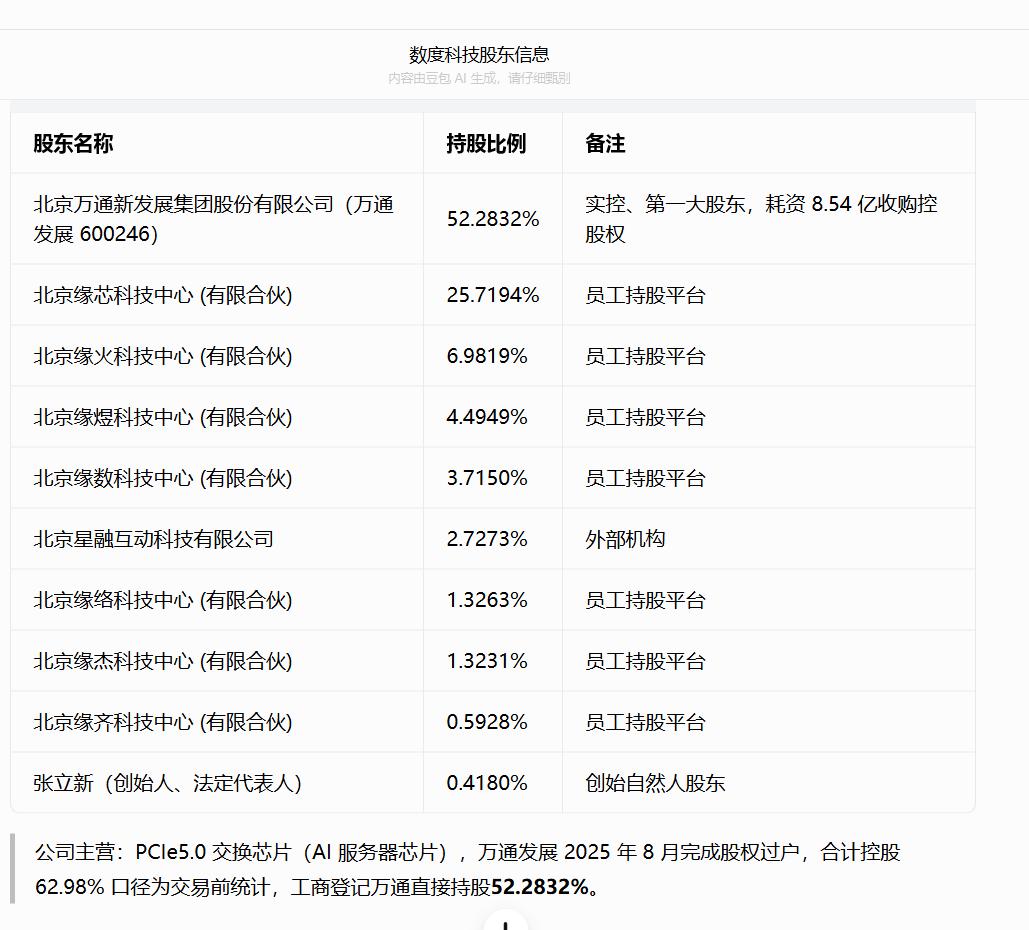
Task: Select the 0.4180% value
Action: [487, 784]
